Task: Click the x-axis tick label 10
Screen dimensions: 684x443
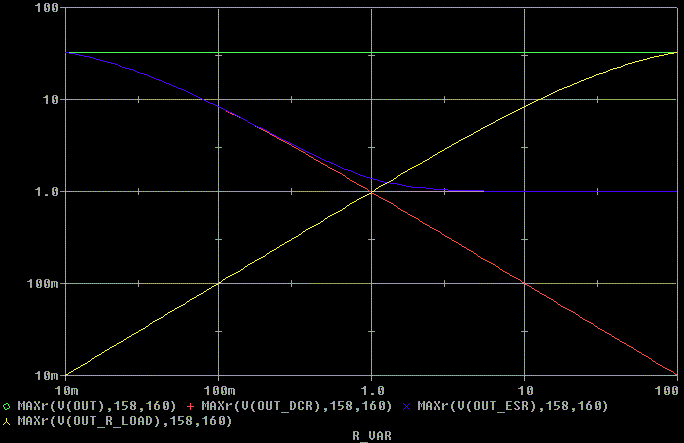Action: (x=524, y=388)
